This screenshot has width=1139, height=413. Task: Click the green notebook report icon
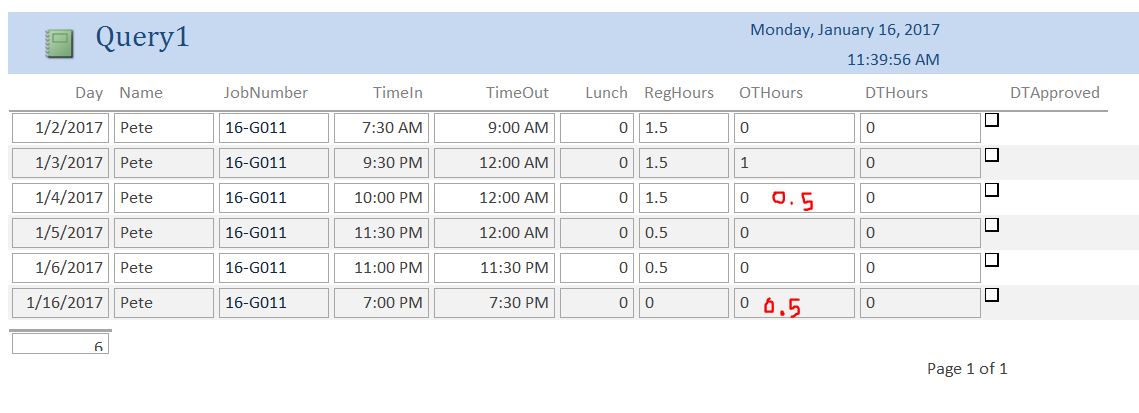tap(58, 43)
